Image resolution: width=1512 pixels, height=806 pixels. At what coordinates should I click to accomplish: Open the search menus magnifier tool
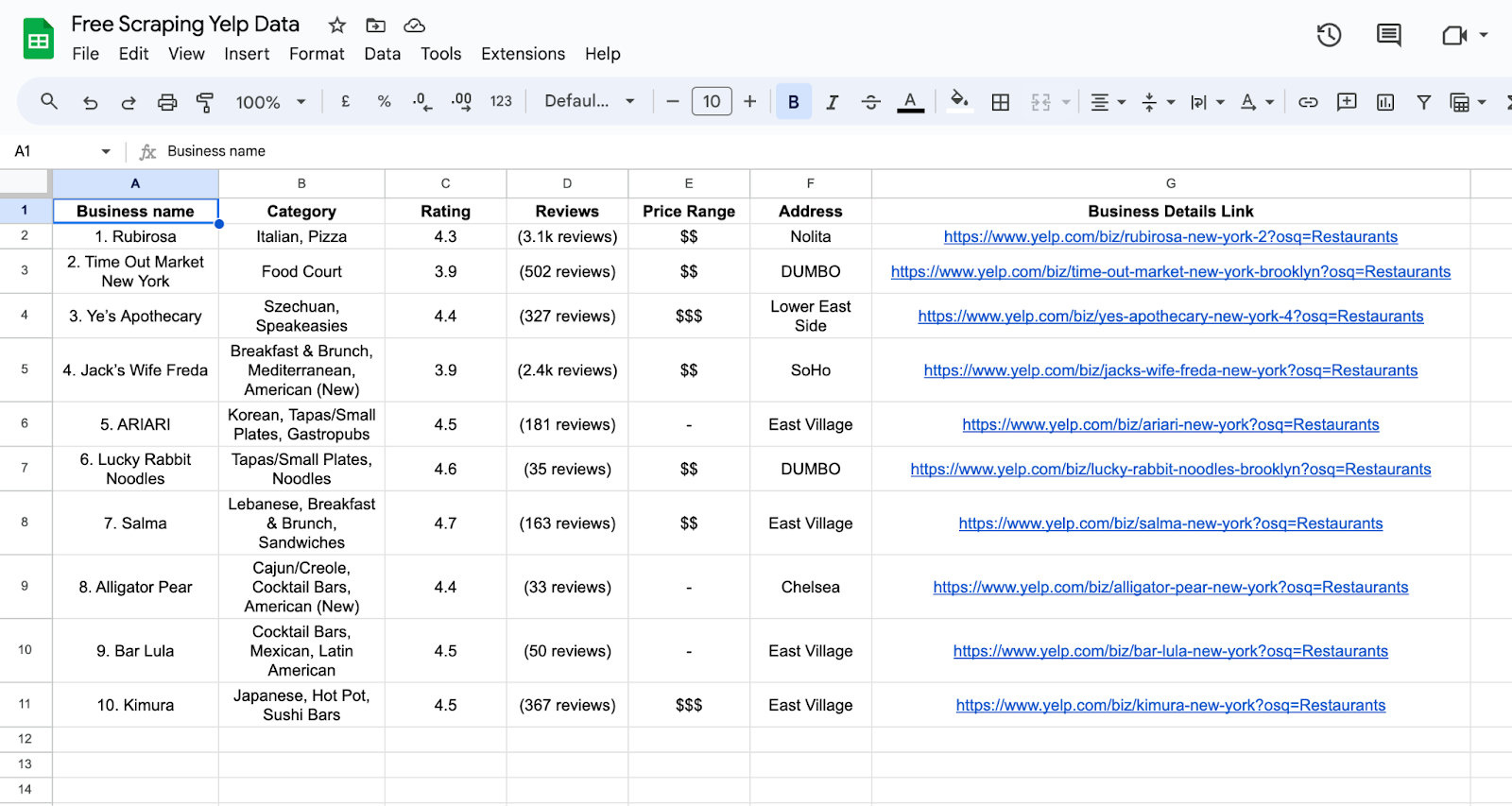point(49,101)
